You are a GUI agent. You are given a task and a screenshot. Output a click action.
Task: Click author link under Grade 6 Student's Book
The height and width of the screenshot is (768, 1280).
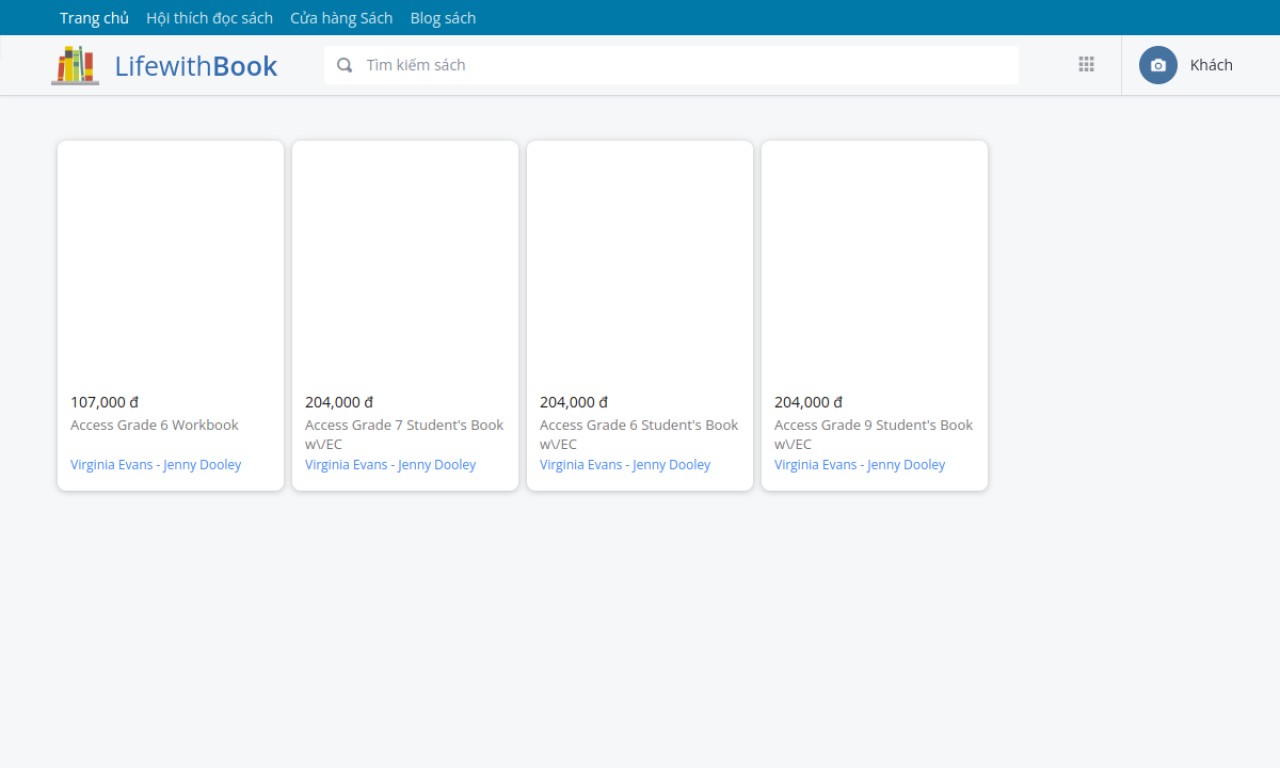pyautogui.click(x=625, y=465)
